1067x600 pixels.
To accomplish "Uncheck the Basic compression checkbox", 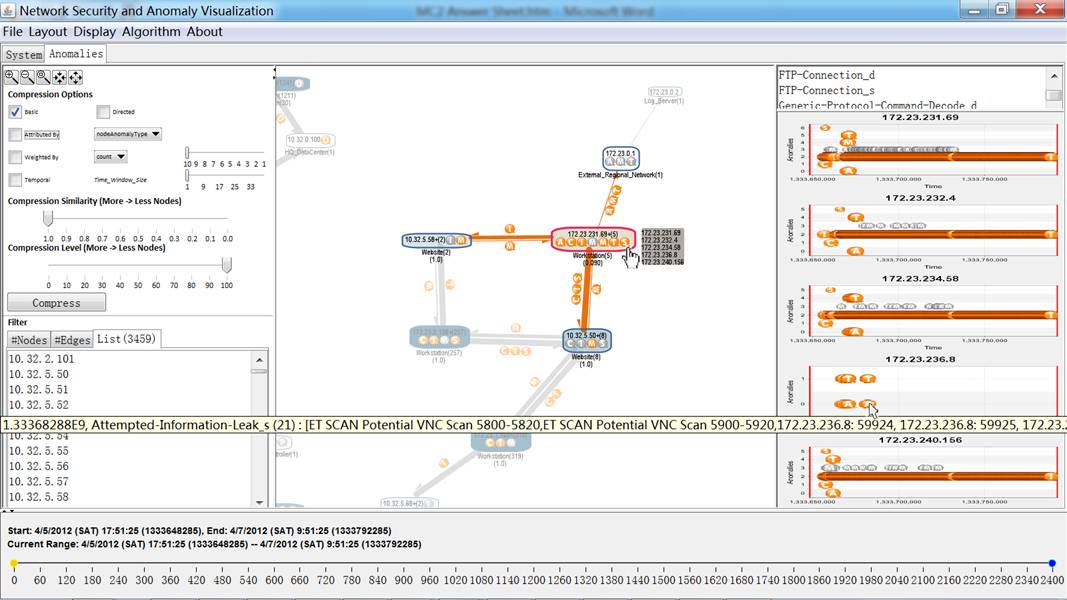I will click(15, 112).
